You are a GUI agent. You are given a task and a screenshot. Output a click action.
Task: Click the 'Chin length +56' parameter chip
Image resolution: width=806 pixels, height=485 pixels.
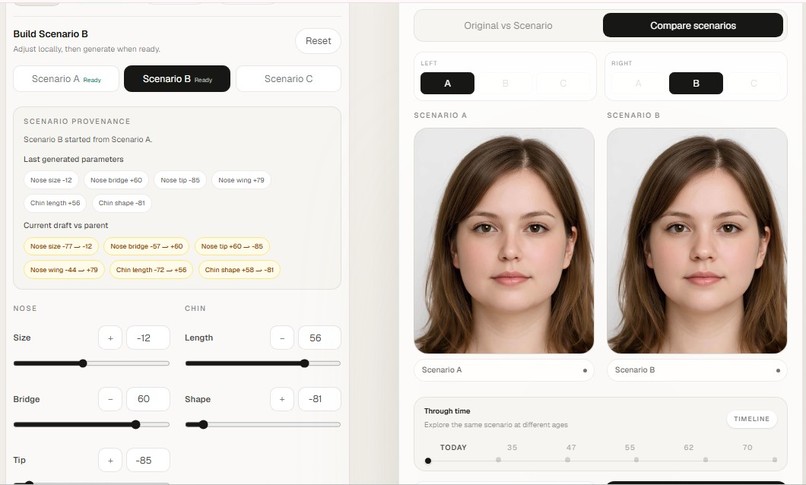(x=55, y=203)
